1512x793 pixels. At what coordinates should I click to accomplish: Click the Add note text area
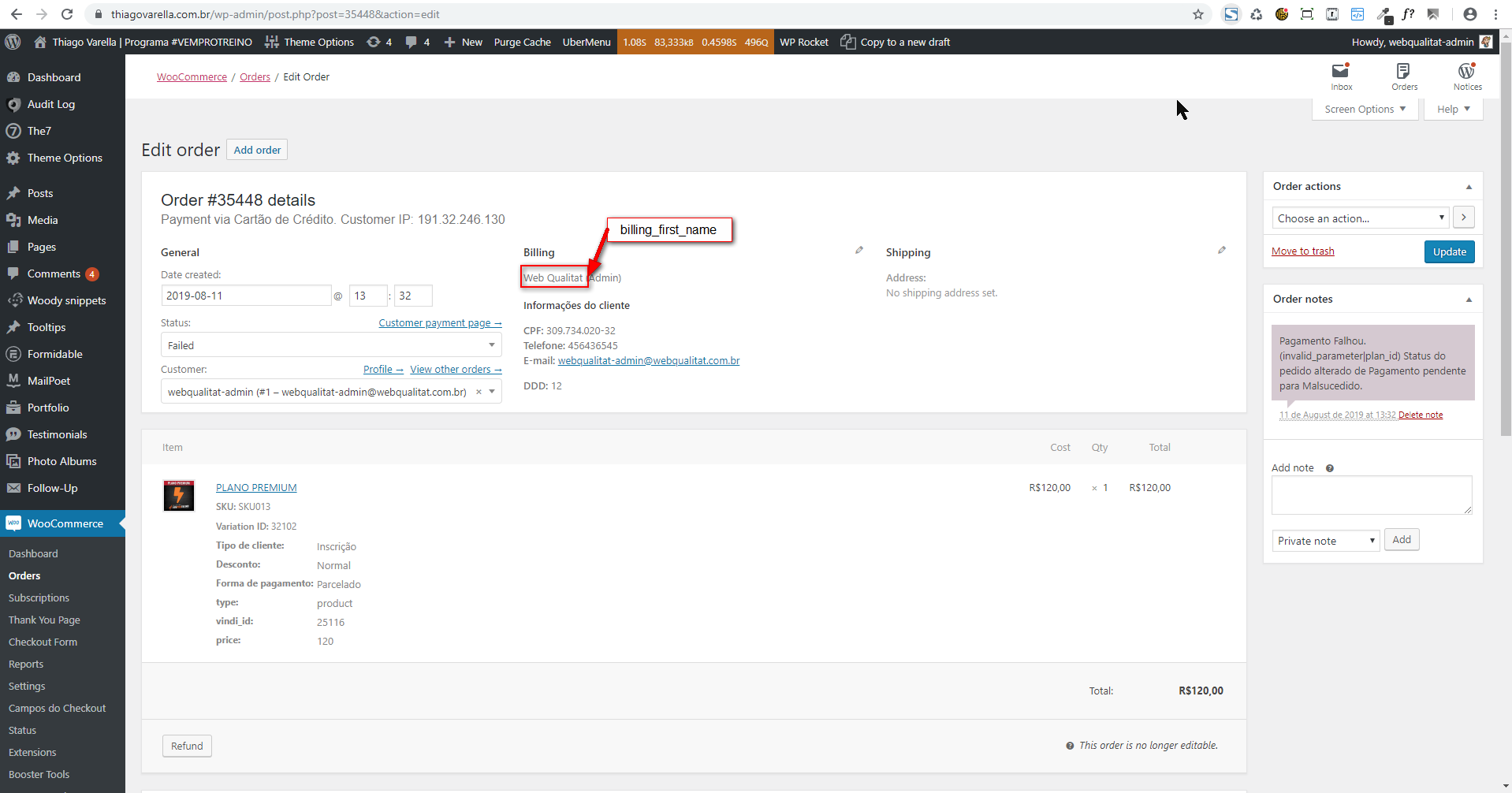point(1372,495)
